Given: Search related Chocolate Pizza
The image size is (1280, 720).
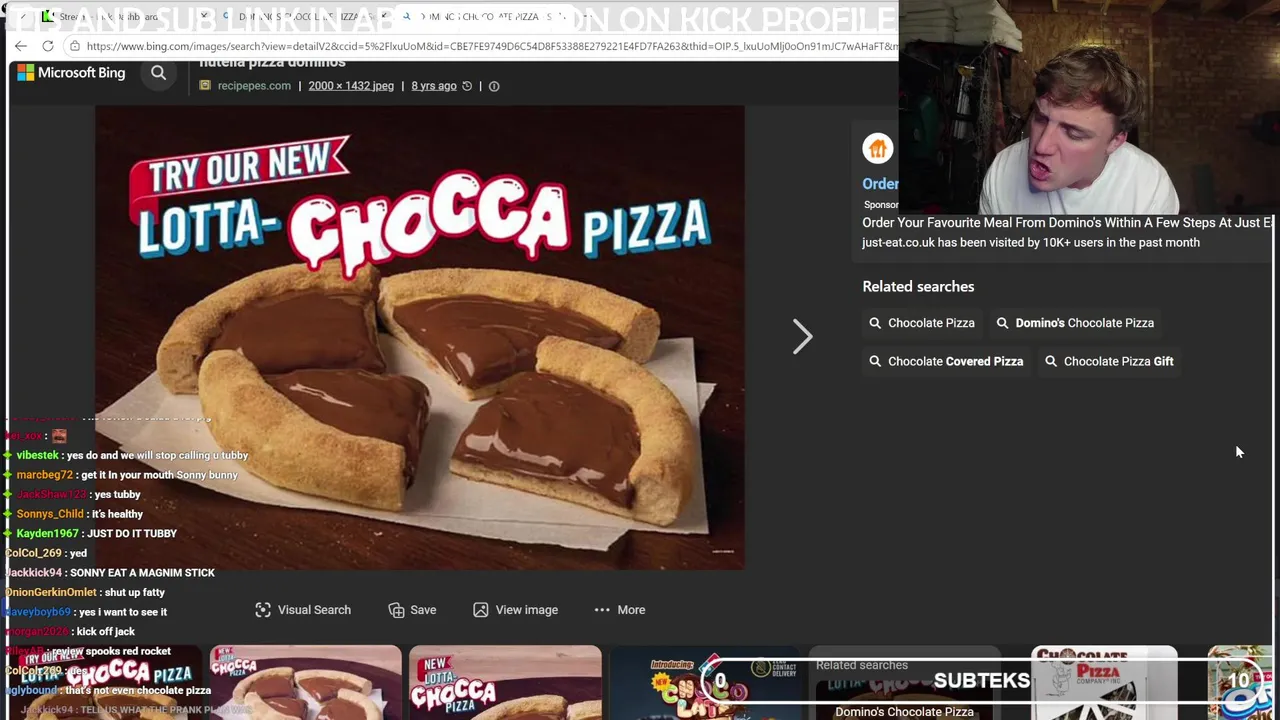Looking at the screenshot, I should (922, 323).
